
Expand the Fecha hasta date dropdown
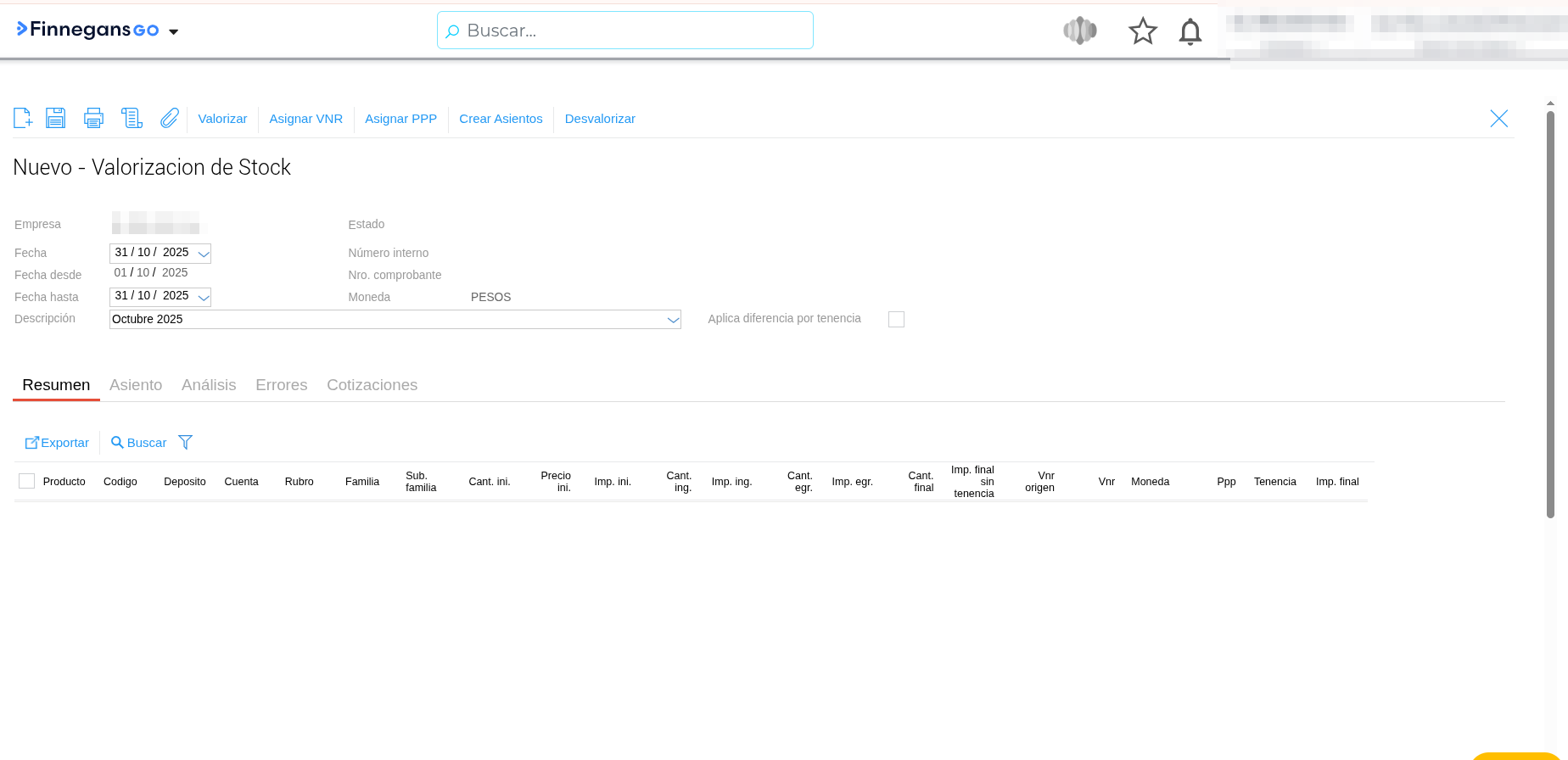pyautogui.click(x=204, y=298)
